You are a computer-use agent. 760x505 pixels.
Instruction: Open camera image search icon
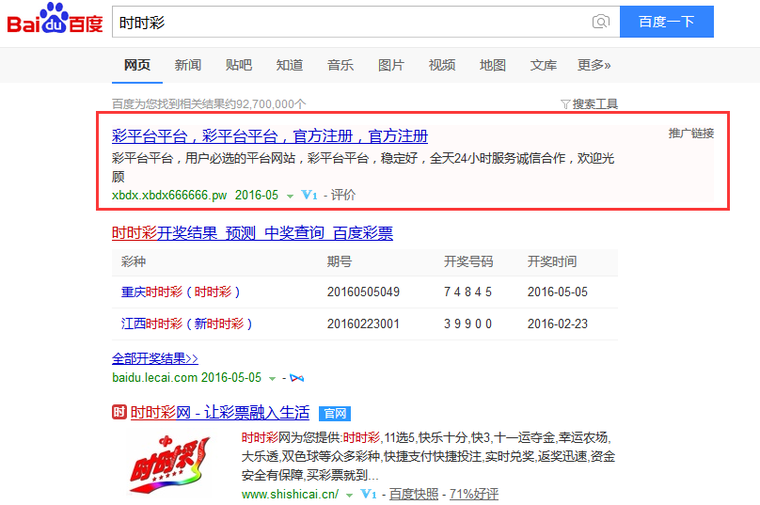601,22
